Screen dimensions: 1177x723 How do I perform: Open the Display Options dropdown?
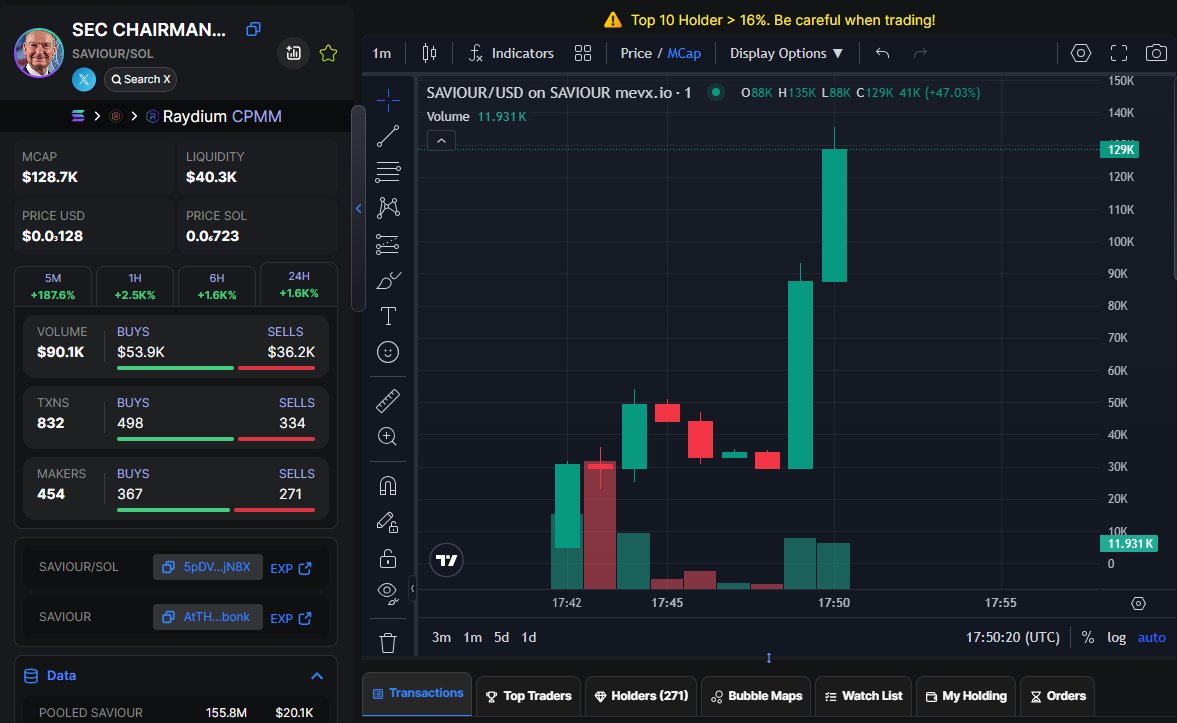pyautogui.click(x=786, y=53)
